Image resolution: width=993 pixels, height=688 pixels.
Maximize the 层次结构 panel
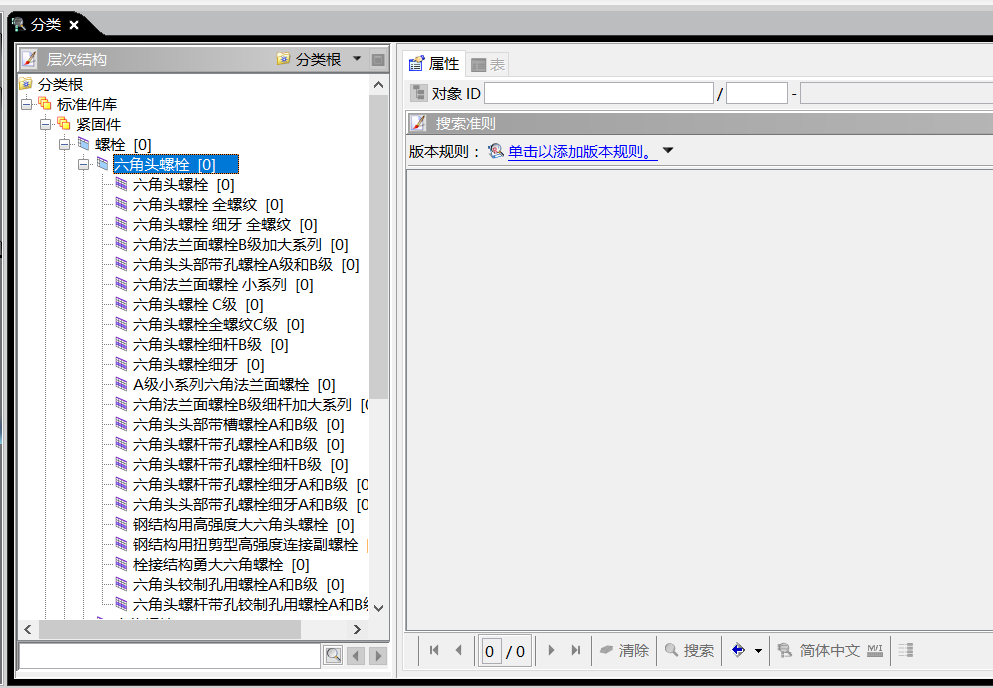[378, 60]
